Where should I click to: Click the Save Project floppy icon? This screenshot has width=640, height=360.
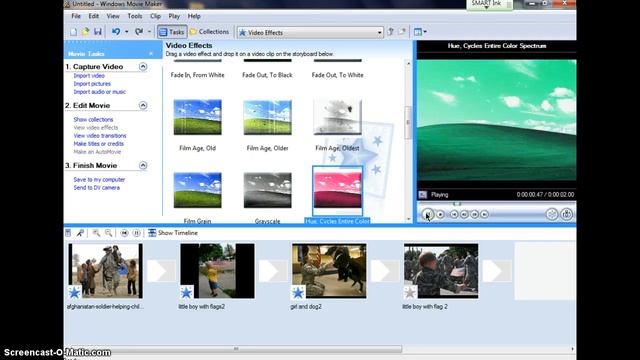coord(98,32)
